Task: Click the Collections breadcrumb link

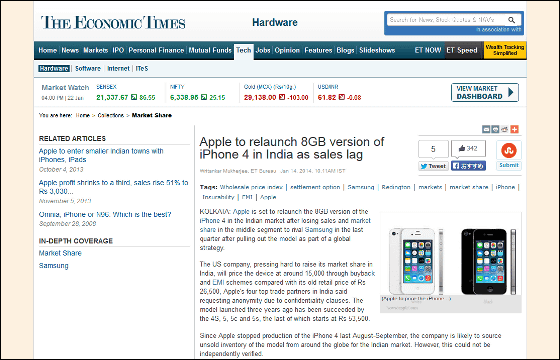Action: tap(111, 115)
